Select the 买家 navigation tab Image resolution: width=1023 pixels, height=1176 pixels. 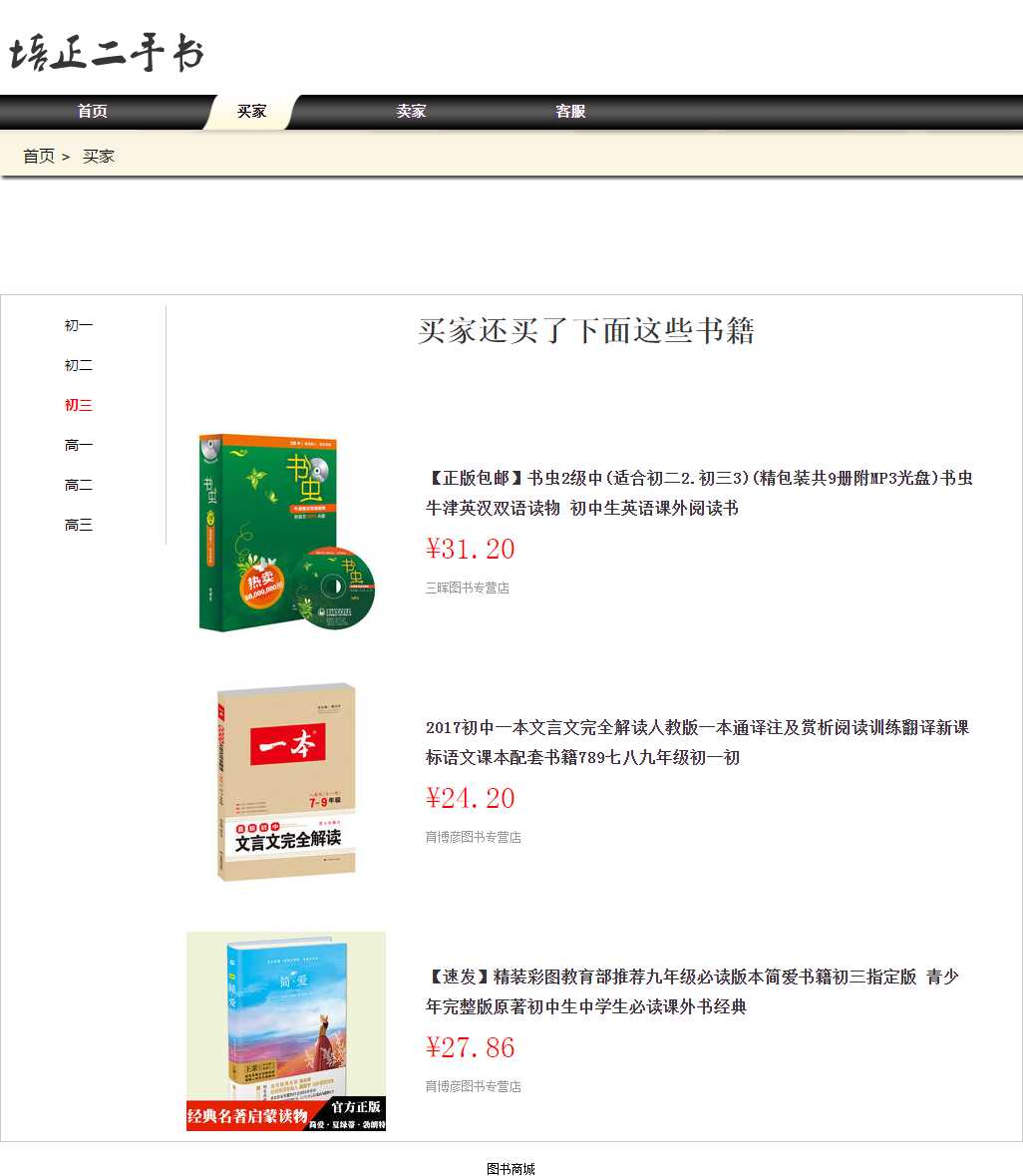[x=251, y=112]
